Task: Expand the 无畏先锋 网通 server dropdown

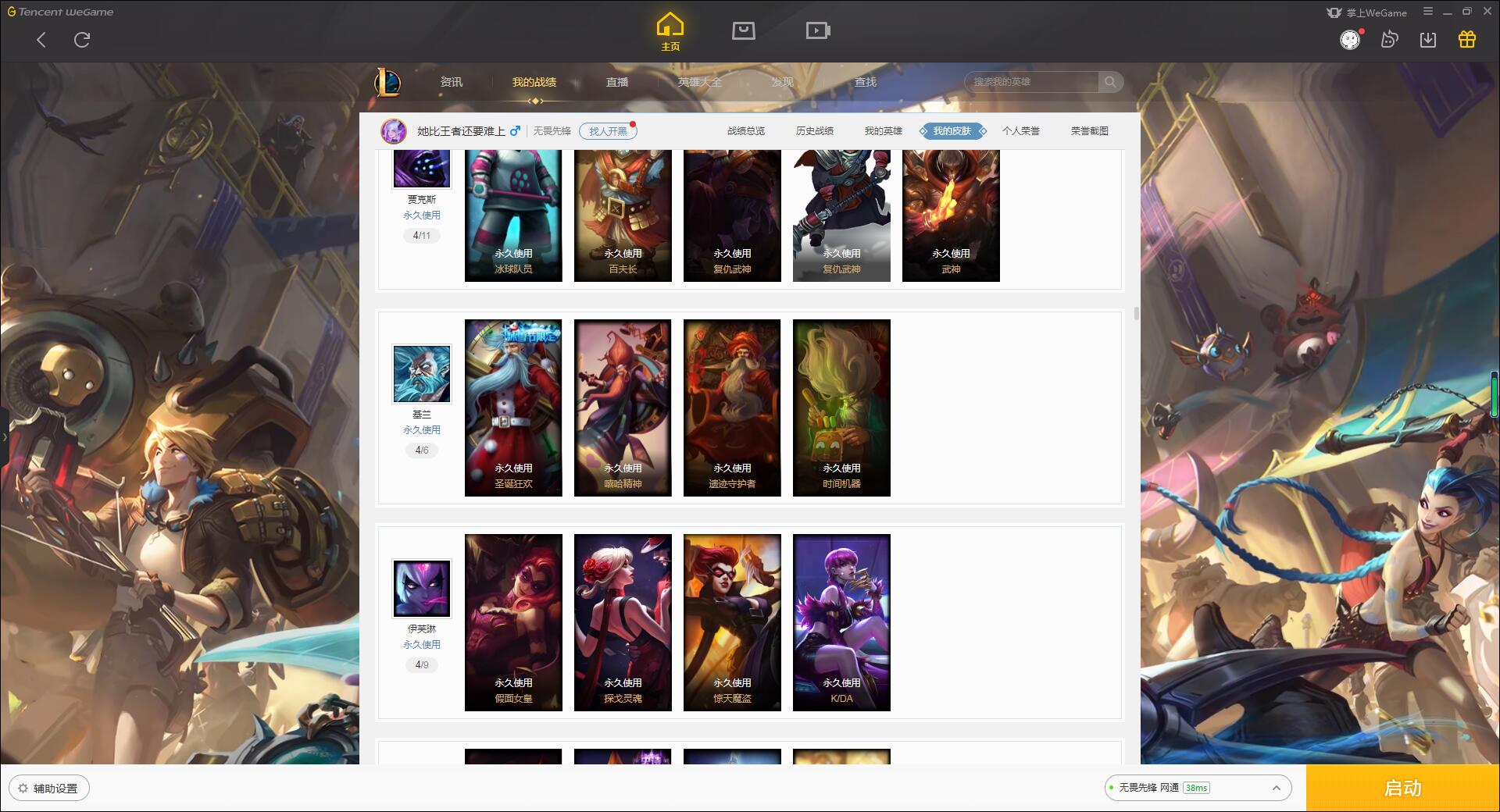Action: pos(1198,788)
